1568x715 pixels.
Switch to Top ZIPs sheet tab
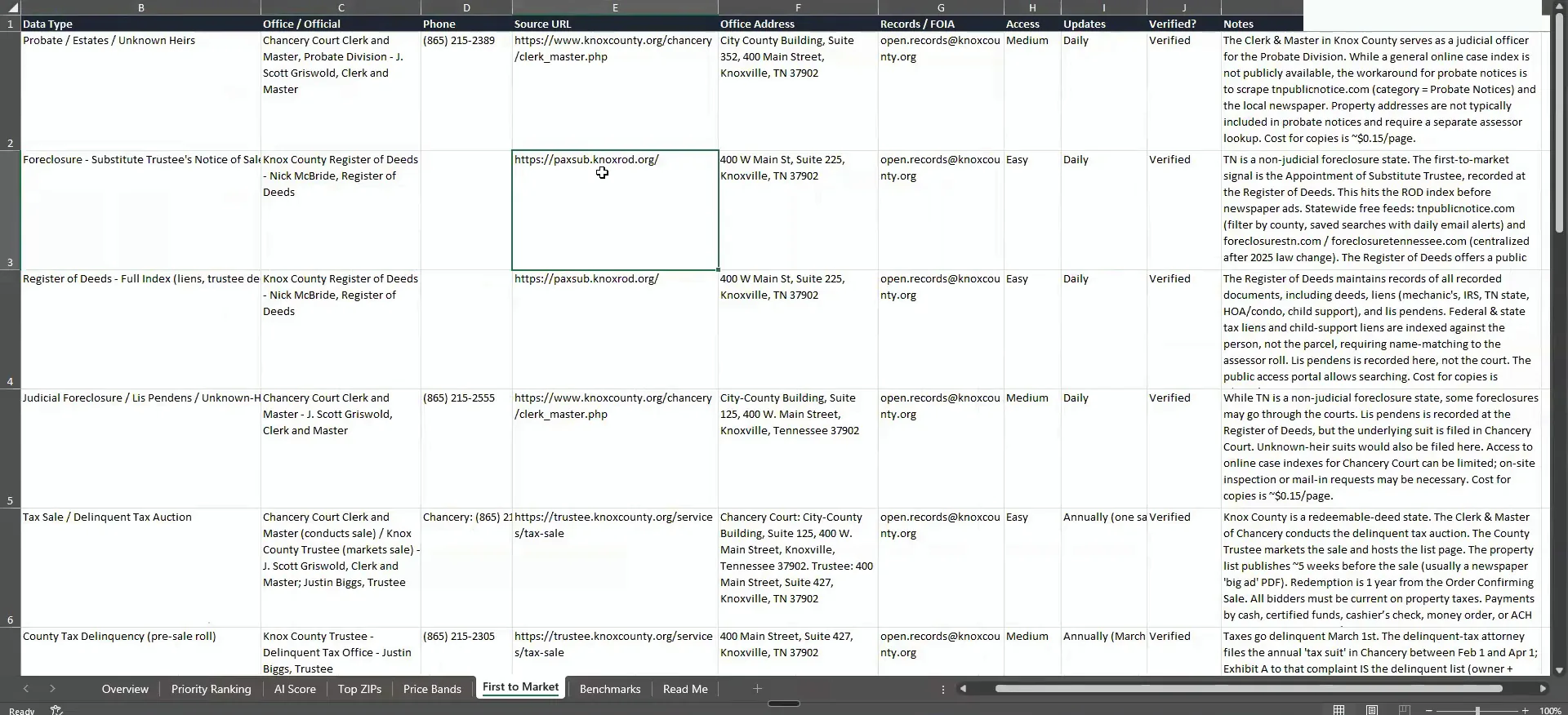click(x=359, y=689)
